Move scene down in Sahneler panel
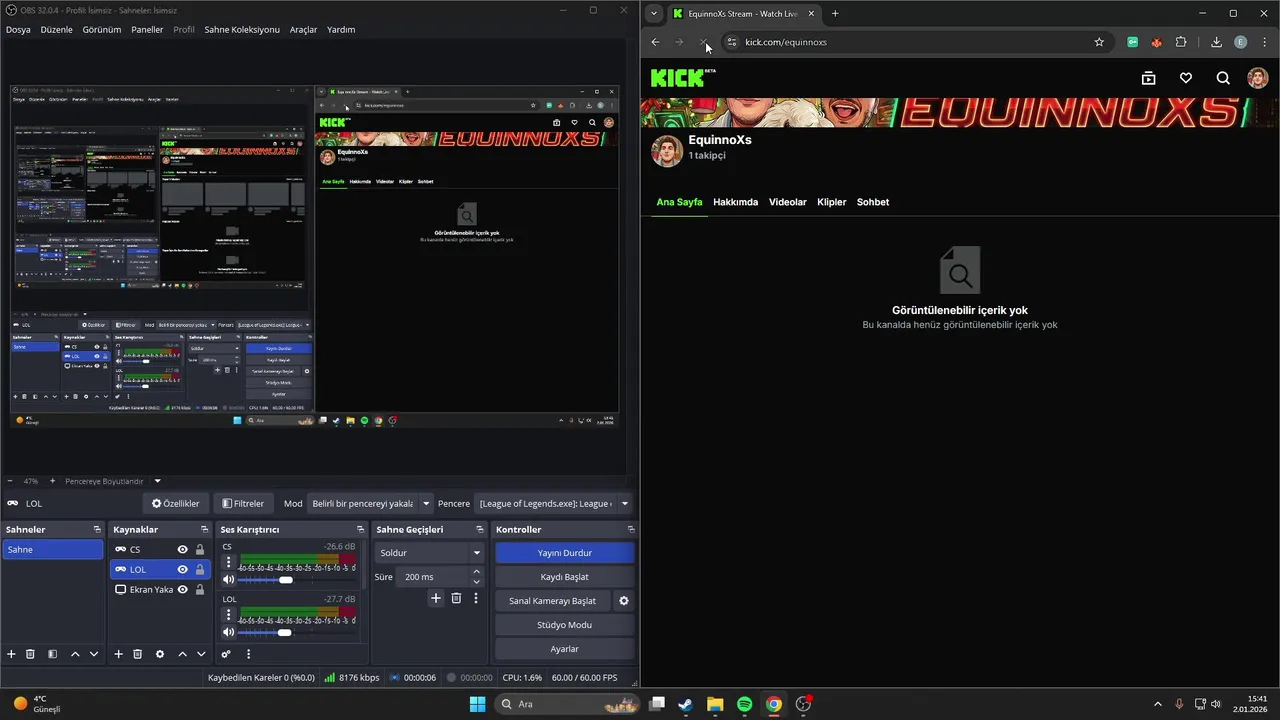Screen dimensions: 1280x720 (x=94, y=654)
